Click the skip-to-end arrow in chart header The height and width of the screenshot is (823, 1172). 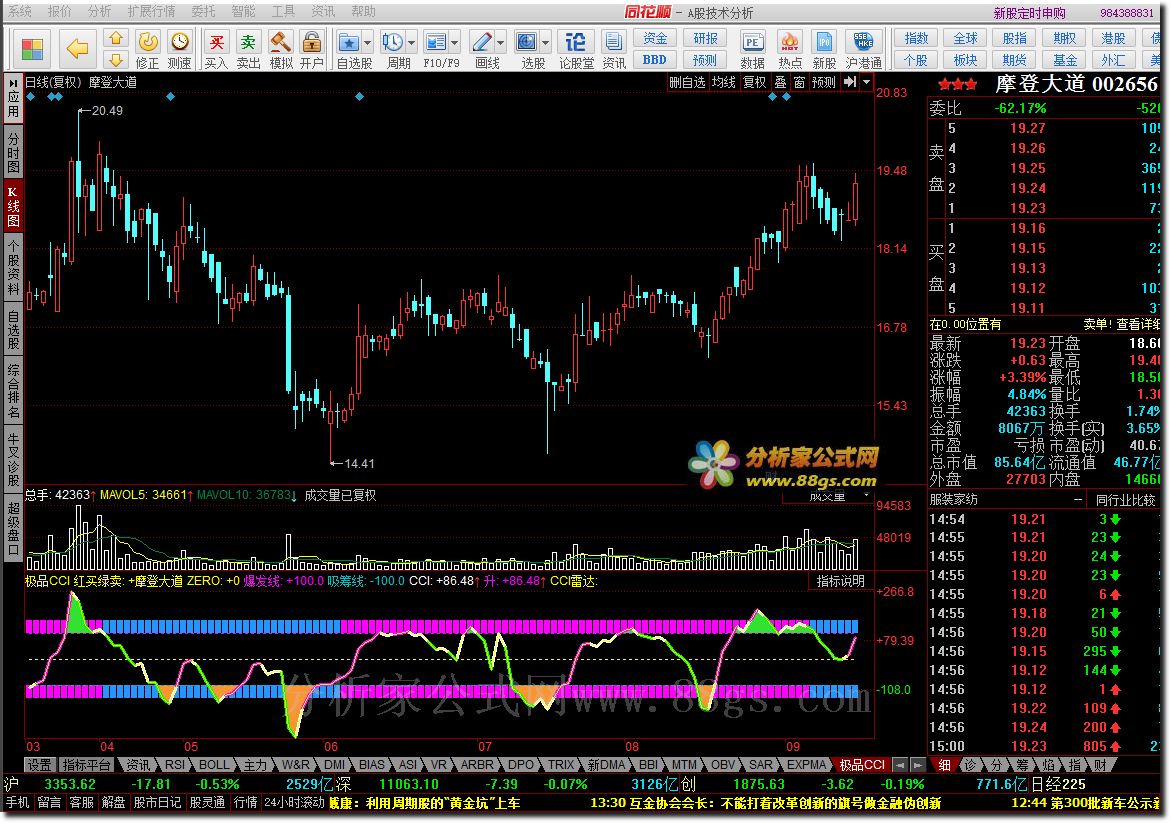click(851, 82)
